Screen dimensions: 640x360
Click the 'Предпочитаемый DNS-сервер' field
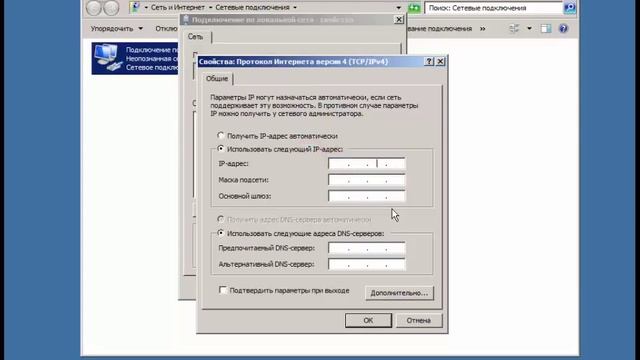click(x=367, y=248)
